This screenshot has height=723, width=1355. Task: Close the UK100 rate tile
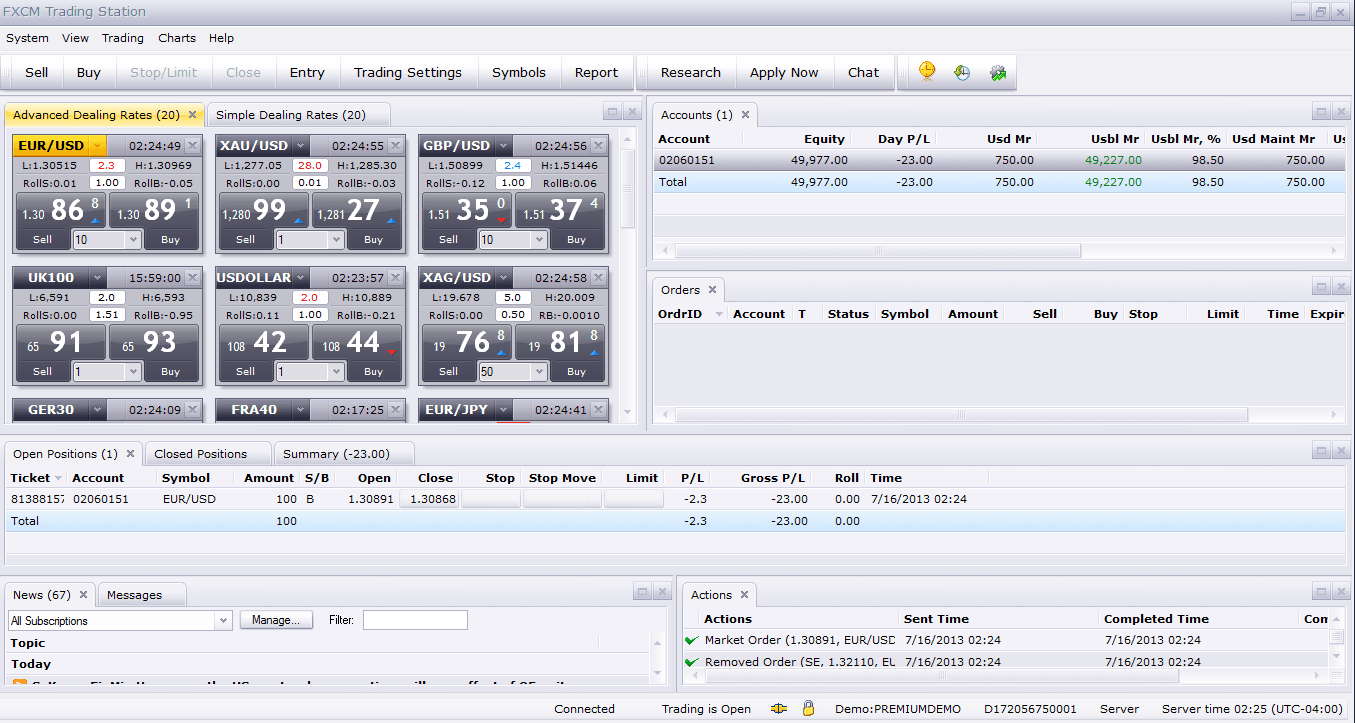[x=193, y=278]
